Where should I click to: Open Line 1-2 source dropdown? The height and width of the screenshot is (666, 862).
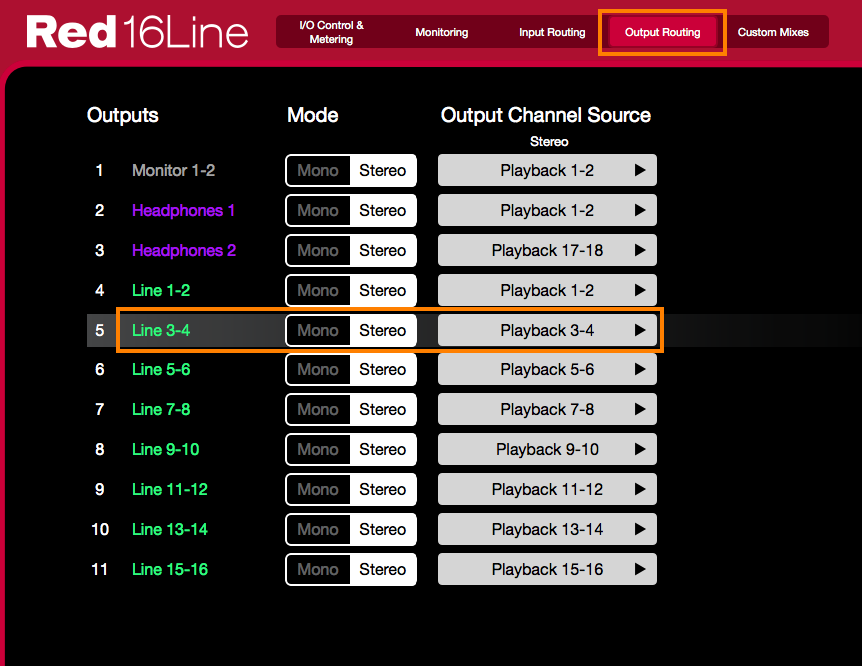coord(547,290)
